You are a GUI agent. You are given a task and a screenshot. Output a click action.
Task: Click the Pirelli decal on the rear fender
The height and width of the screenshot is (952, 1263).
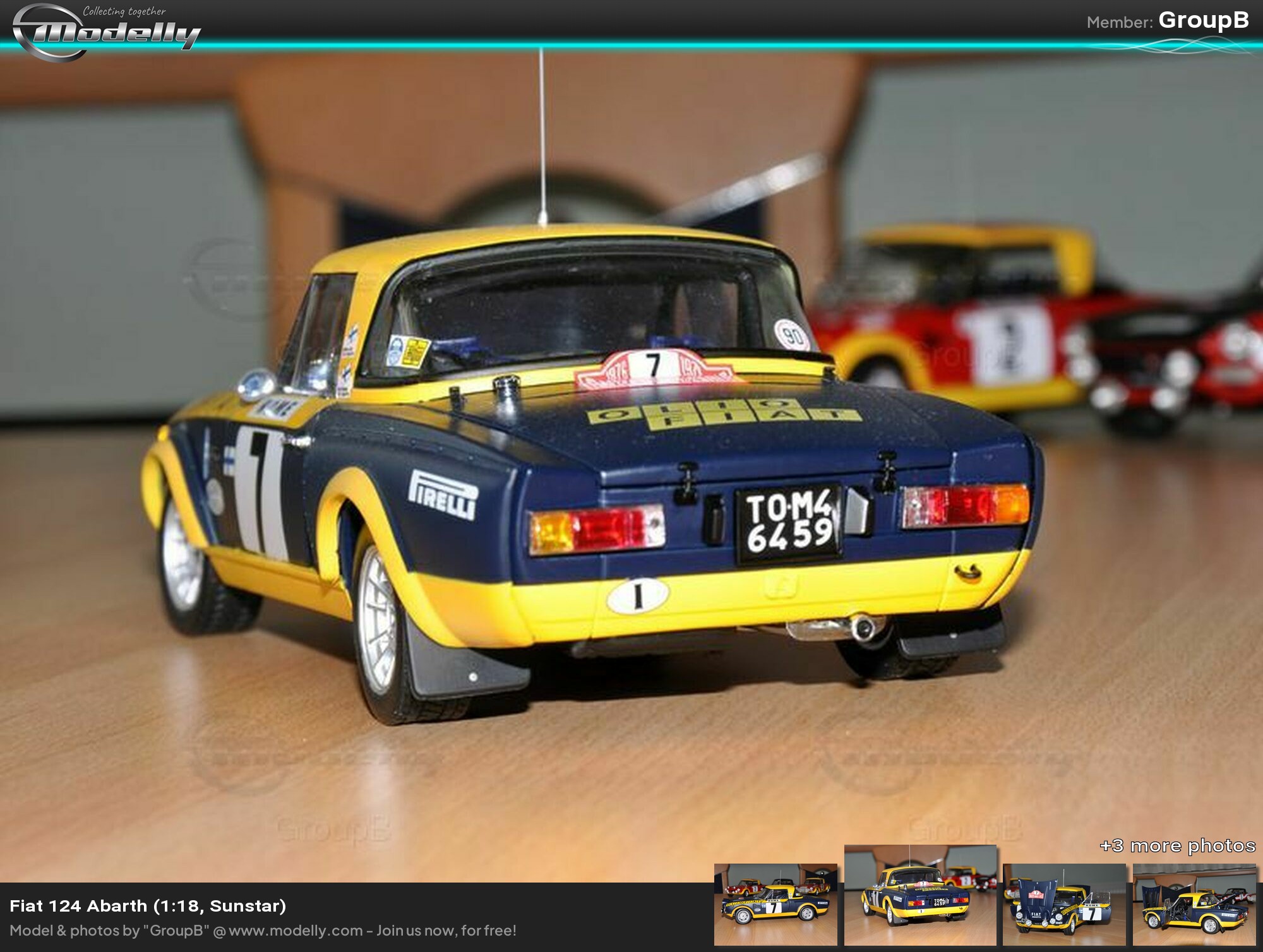(443, 494)
